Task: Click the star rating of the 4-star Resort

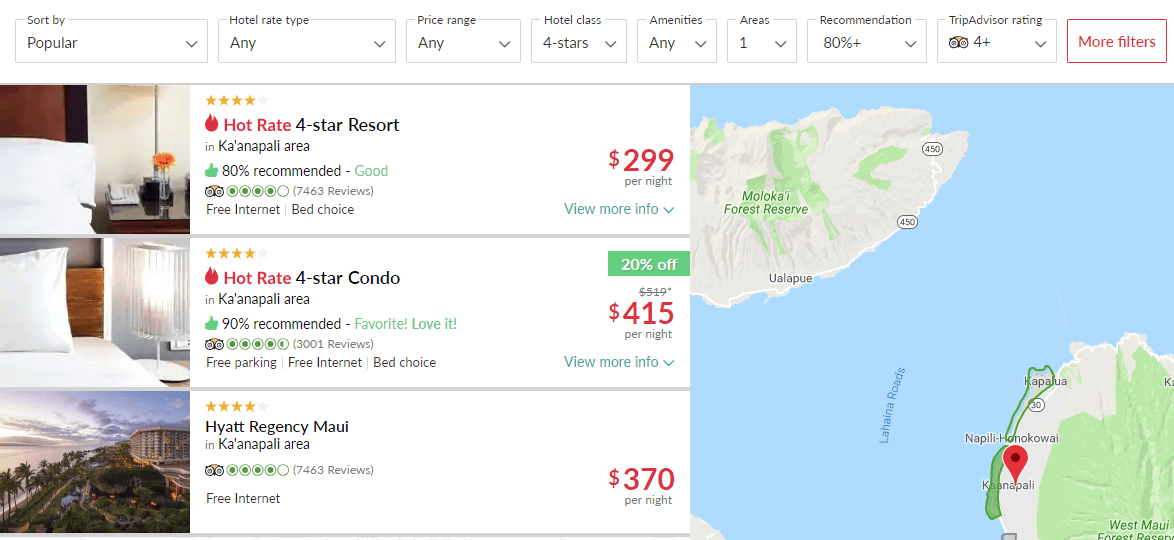Action: 236,100
